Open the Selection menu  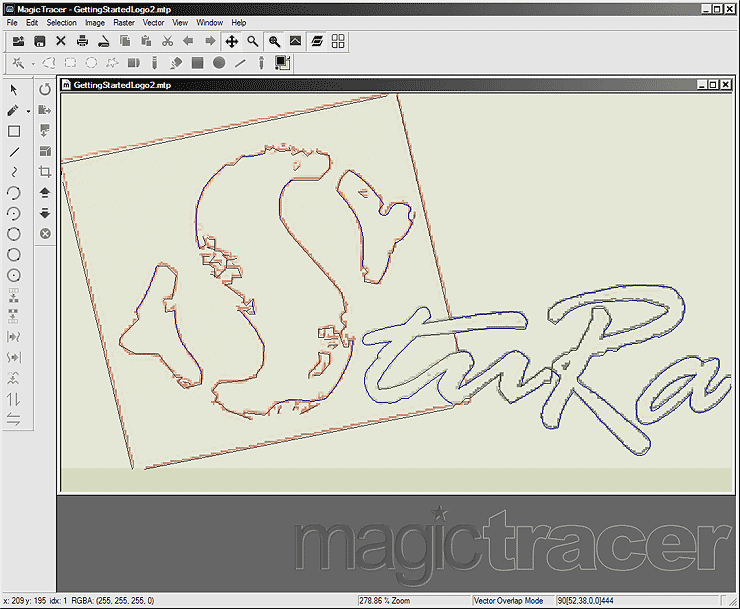pos(61,23)
